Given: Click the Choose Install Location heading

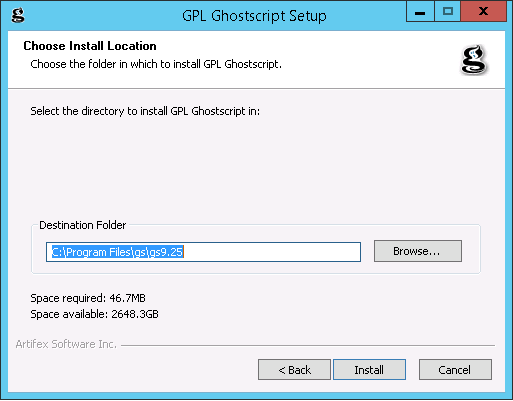Looking at the screenshot, I should click(90, 46).
